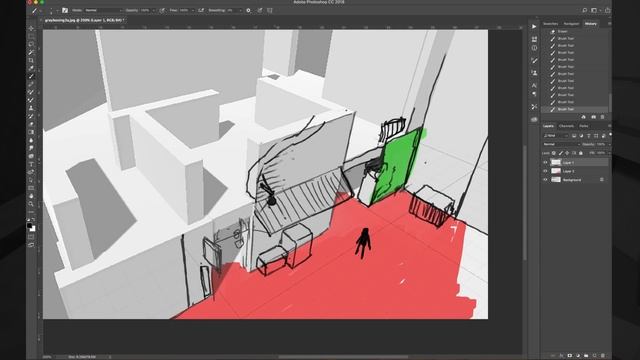Open the Paragraph panel icon
This screenshot has width=640, height=360.
point(534,94)
